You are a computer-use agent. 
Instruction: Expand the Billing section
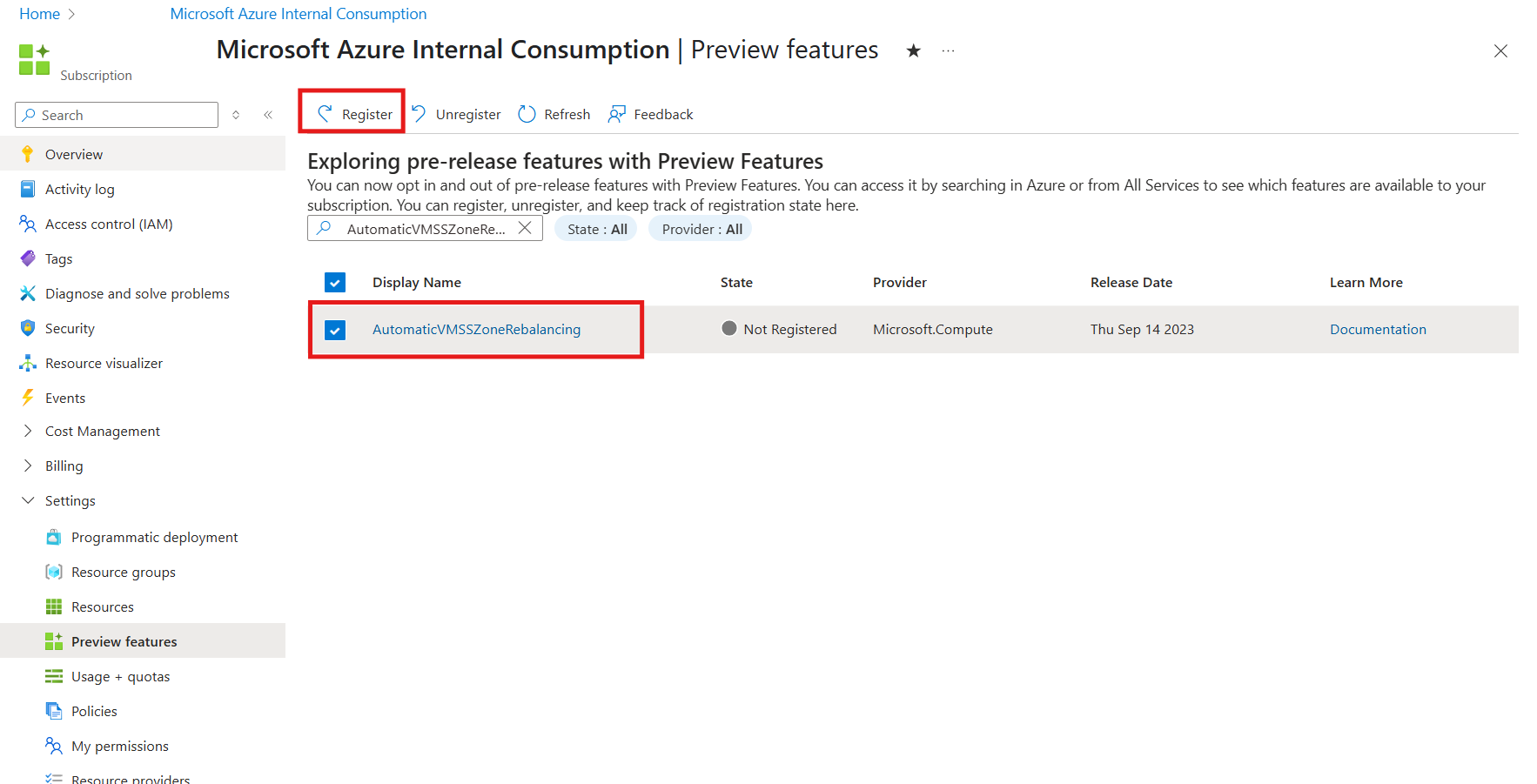(x=28, y=466)
